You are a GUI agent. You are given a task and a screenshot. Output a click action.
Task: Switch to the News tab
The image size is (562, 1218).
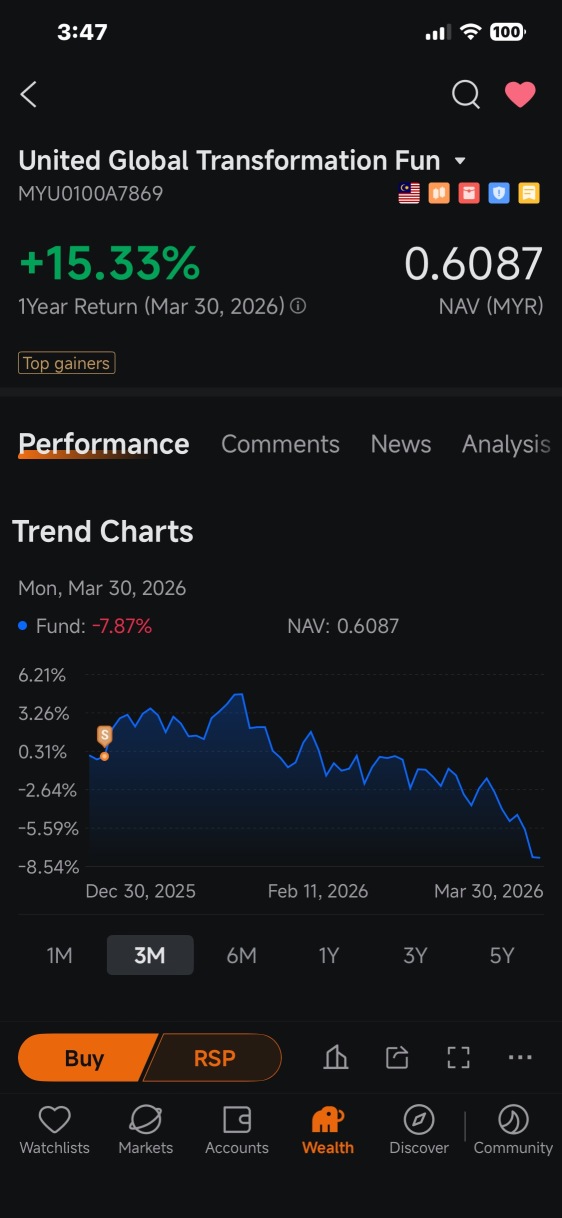(x=401, y=444)
